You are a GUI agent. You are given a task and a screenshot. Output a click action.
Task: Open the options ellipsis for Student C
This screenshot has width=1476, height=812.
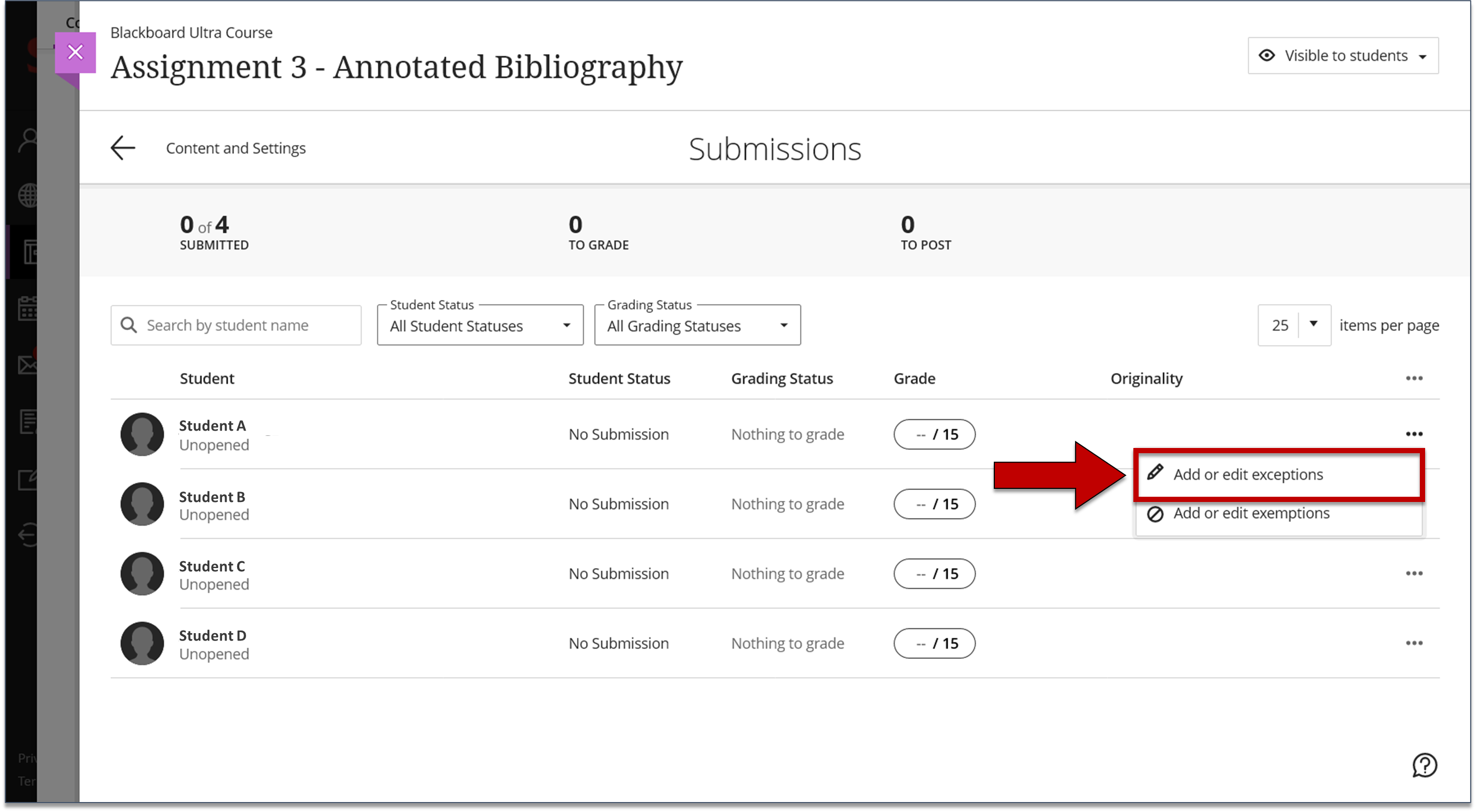[x=1415, y=573]
